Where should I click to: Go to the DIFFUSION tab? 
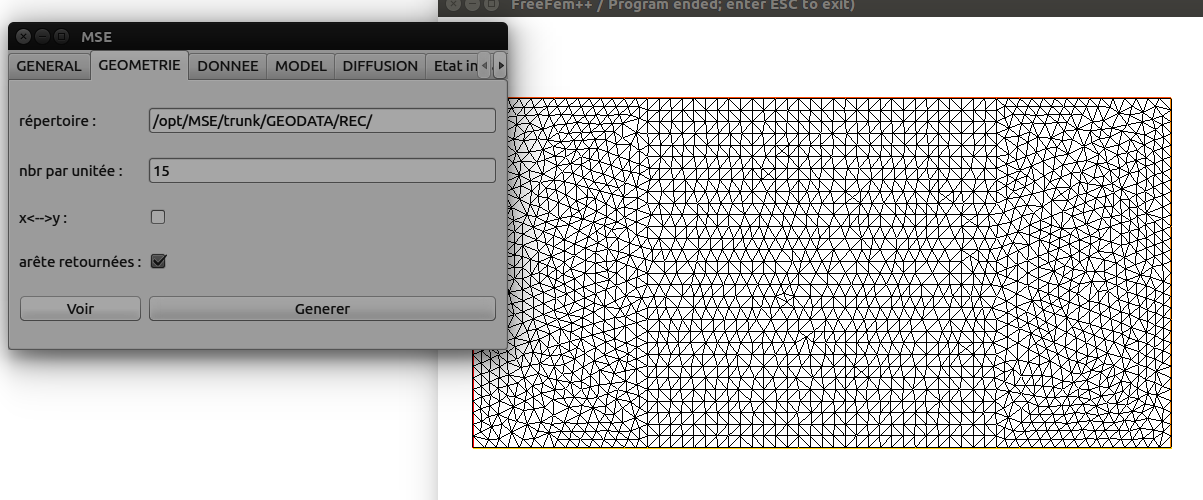pos(380,66)
